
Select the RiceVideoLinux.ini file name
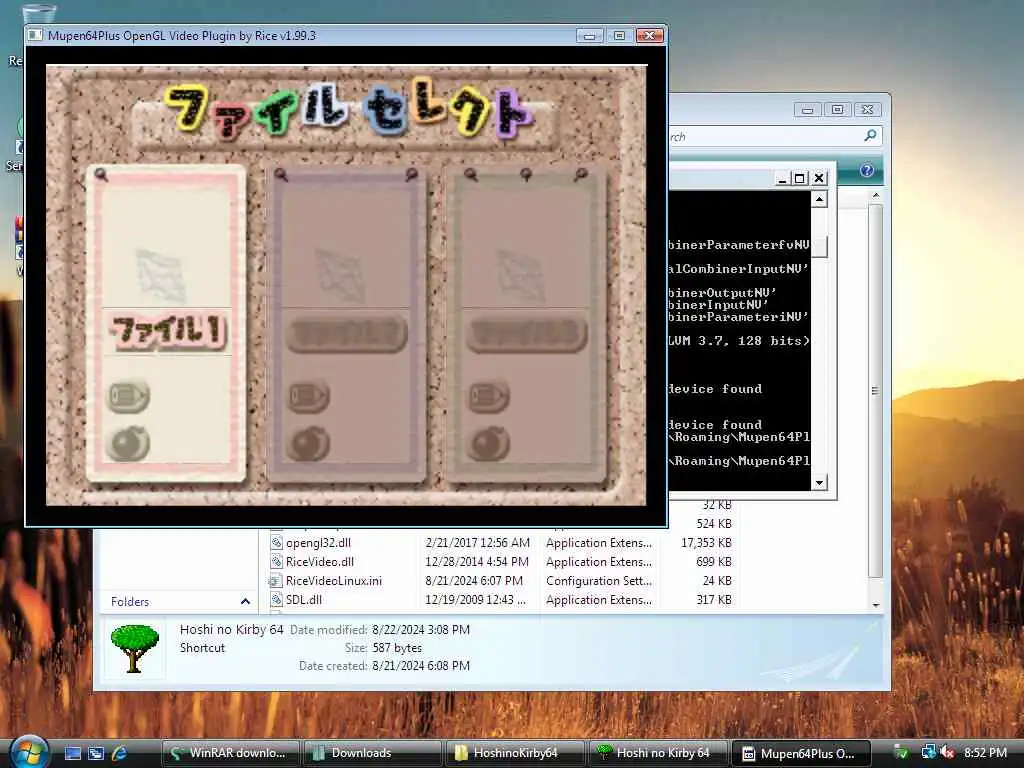click(x=334, y=581)
